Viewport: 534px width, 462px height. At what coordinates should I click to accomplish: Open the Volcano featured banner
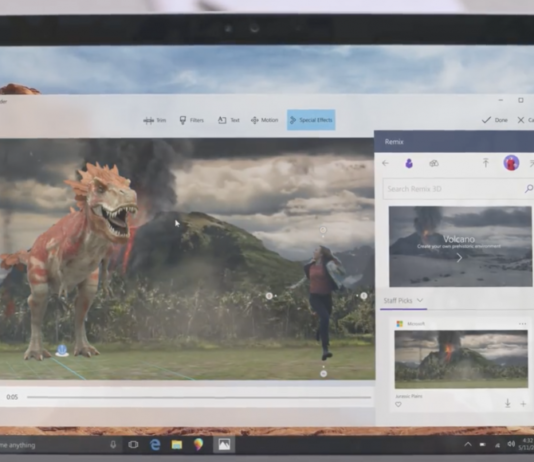pos(460,246)
